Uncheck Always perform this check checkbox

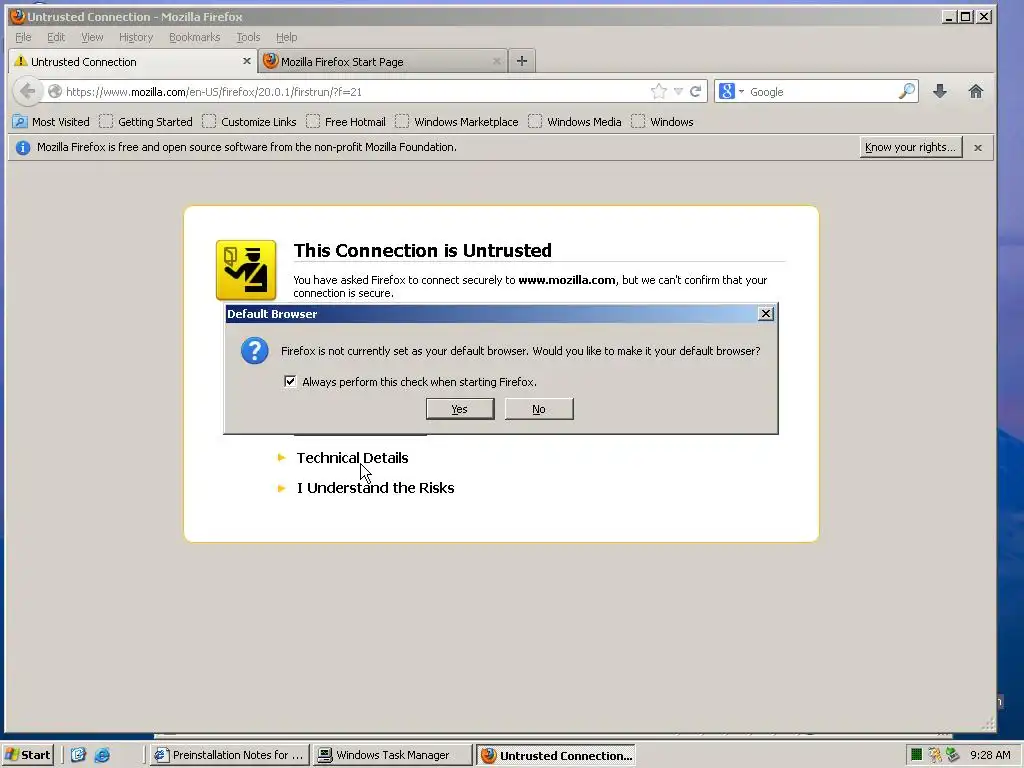[x=290, y=381]
